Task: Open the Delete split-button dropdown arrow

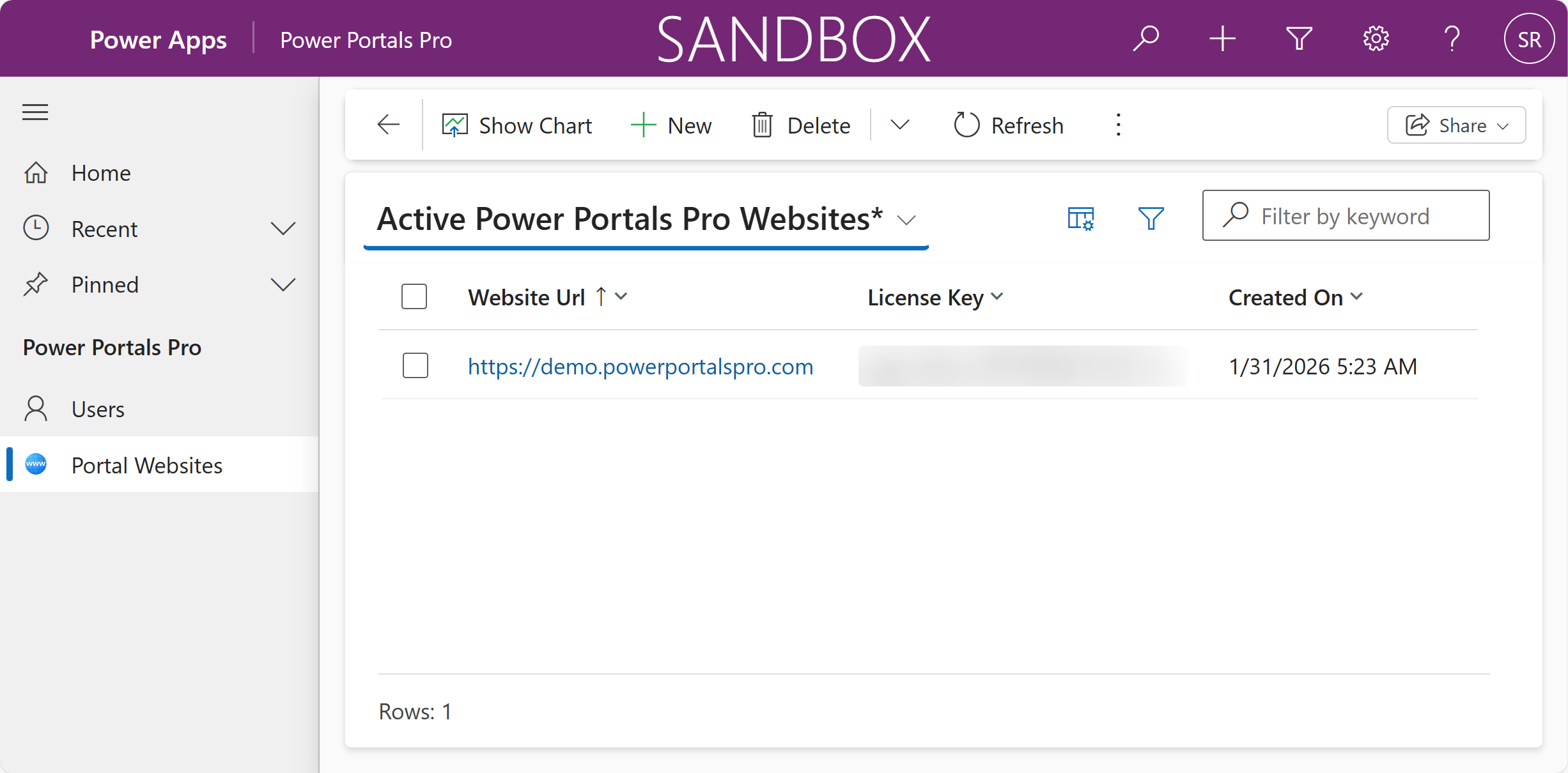Action: pyautogui.click(x=899, y=125)
